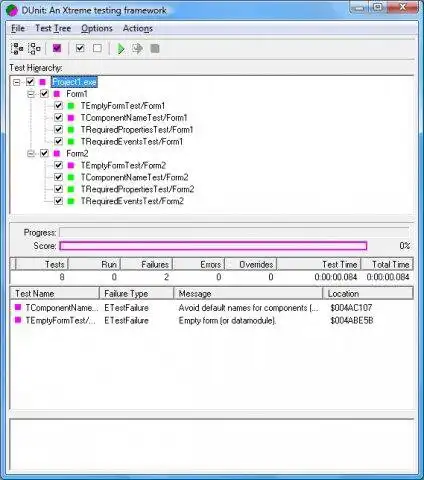Click purple status icon of TComponentNameTest/Form1
Viewport: 424px width, 480px height.
(x=71, y=118)
